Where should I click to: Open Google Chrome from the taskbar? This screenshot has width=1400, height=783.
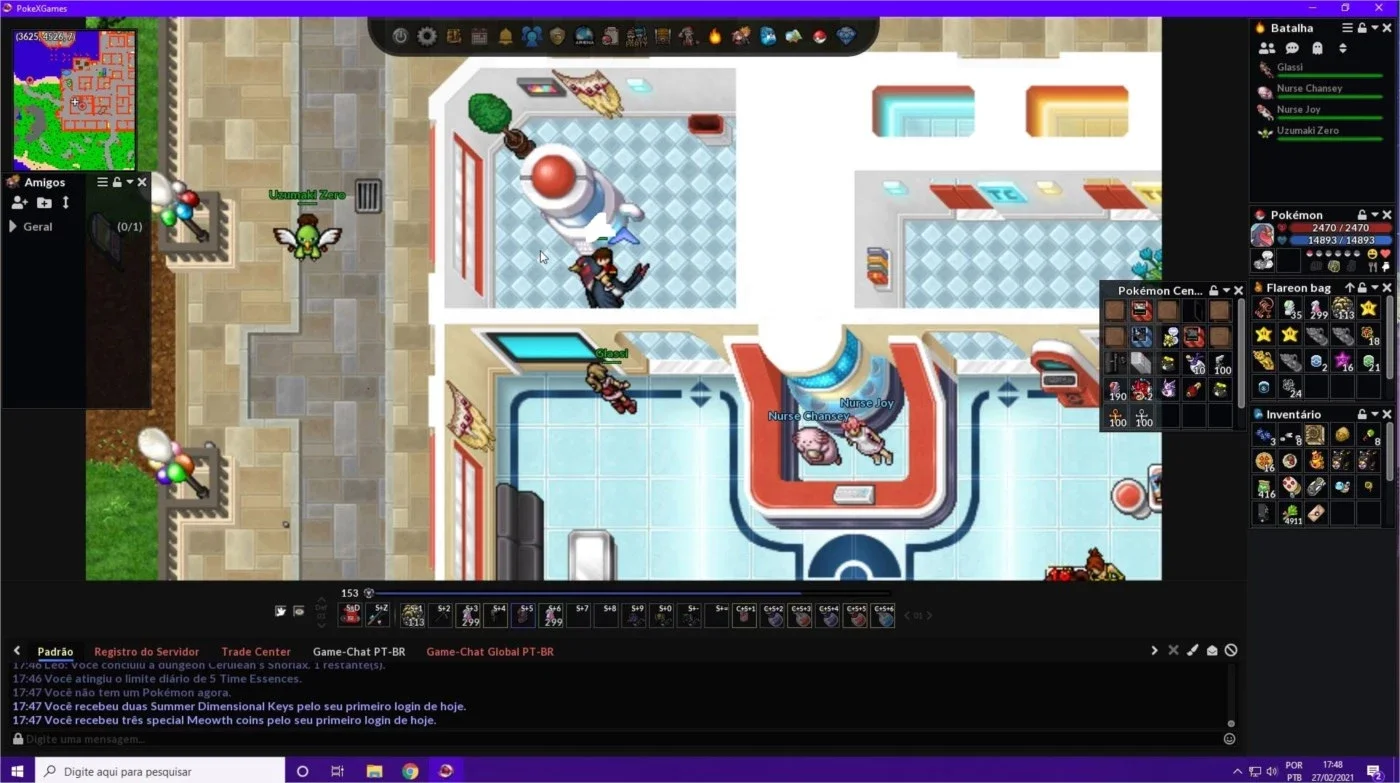coord(410,771)
